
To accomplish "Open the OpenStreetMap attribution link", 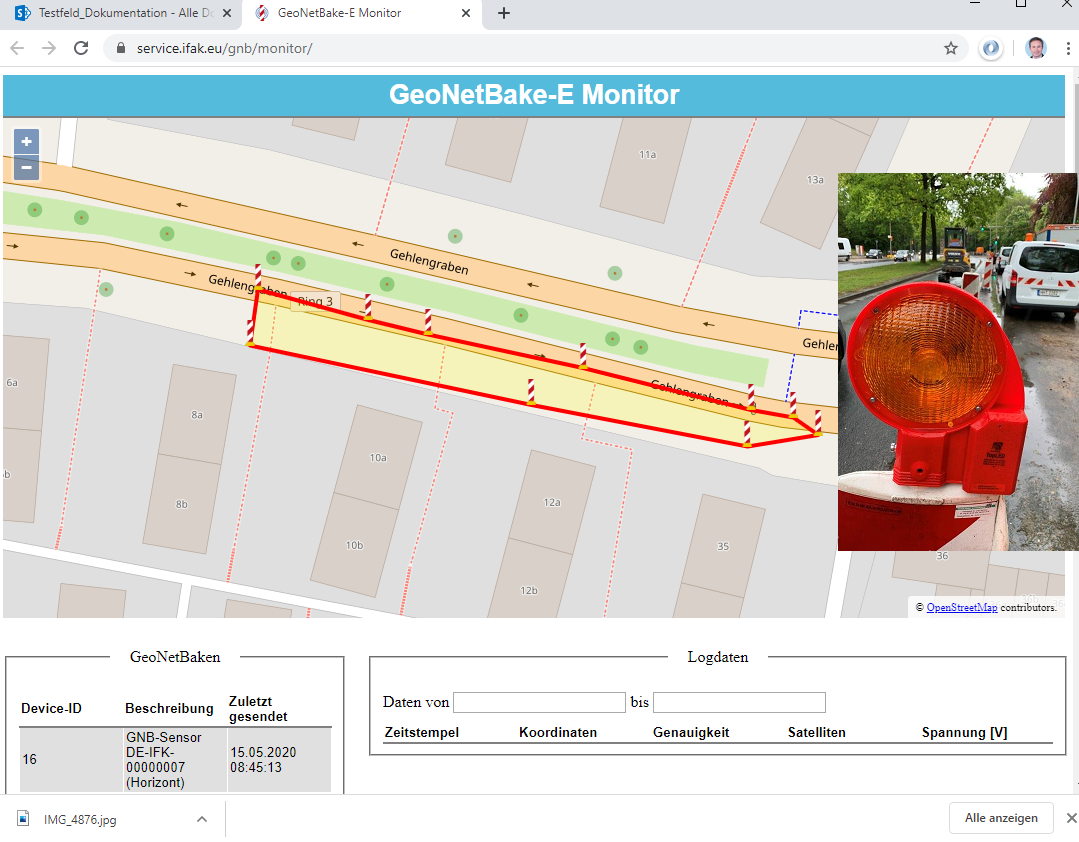I will coord(961,607).
